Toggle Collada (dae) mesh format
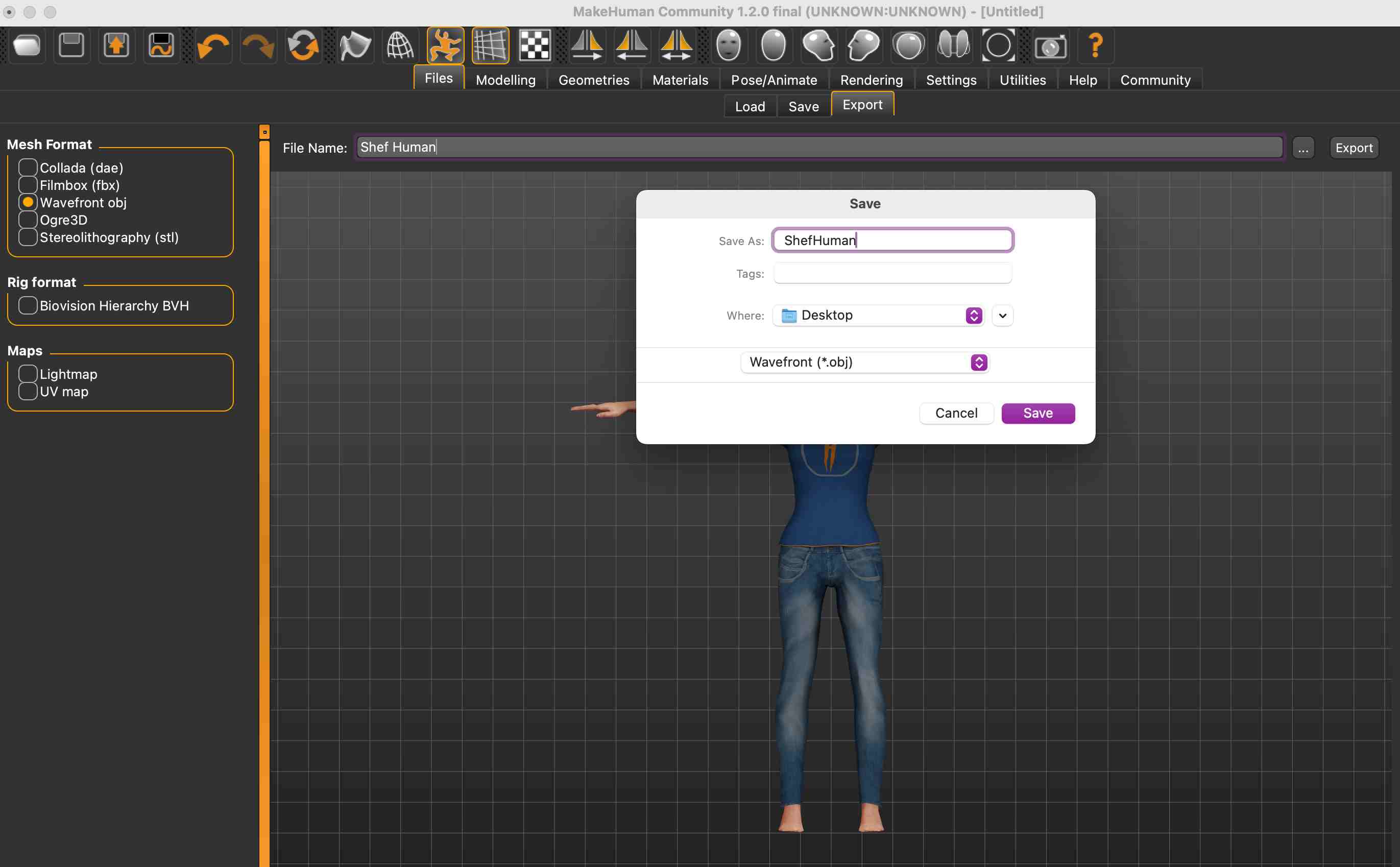This screenshot has height=867, width=1400. tap(28, 167)
